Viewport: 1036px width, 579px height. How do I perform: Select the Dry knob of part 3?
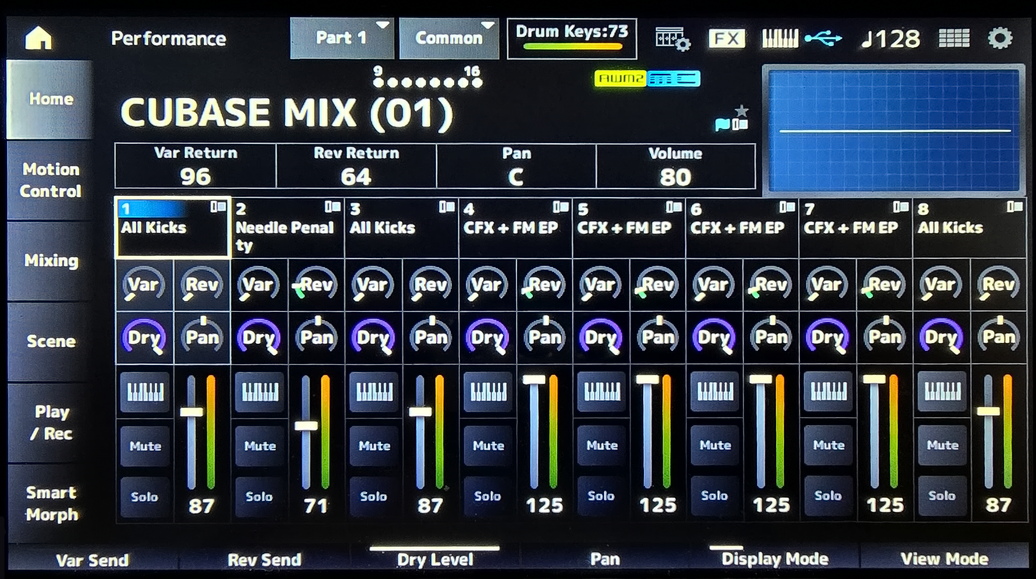[x=373, y=338]
